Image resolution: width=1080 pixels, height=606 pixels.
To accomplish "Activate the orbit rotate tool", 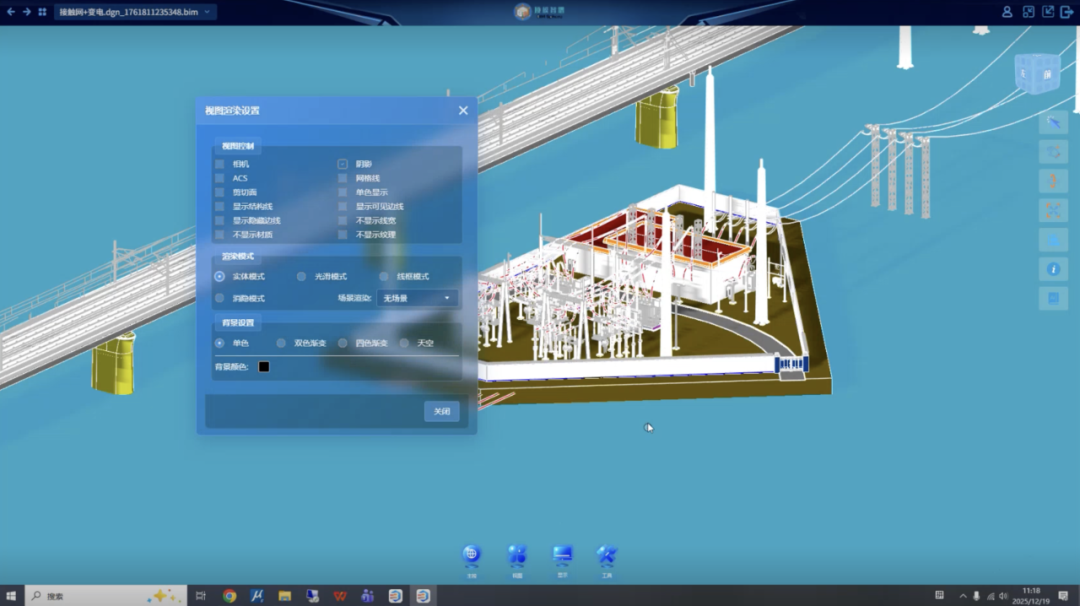I will (x=1053, y=152).
